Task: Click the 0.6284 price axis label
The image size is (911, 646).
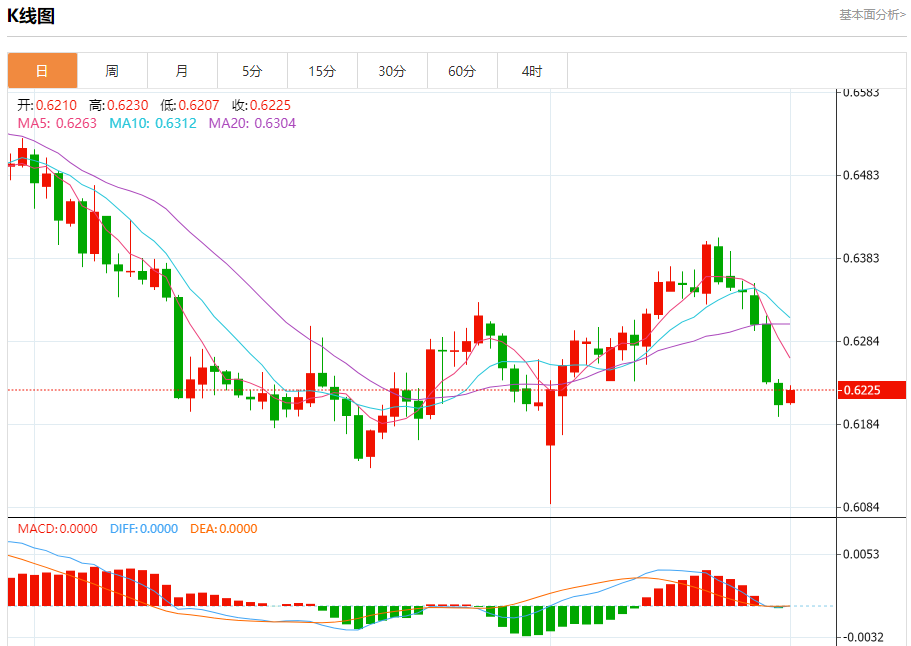Action: pyautogui.click(x=861, y=341)
